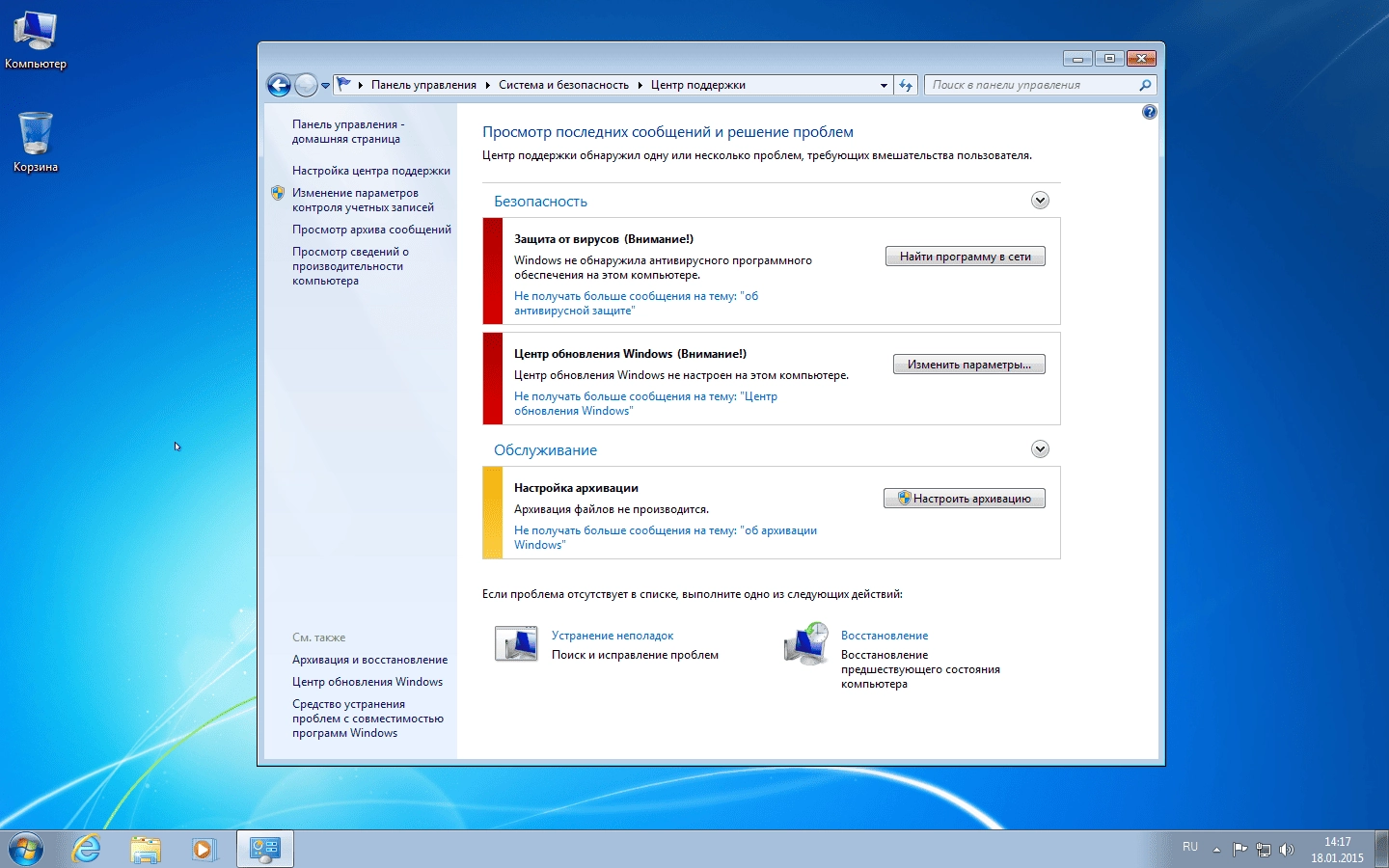Disable messages about Центр обновления Windows
The width and height of the screenshot is (1389, 868).
point(645,403)
